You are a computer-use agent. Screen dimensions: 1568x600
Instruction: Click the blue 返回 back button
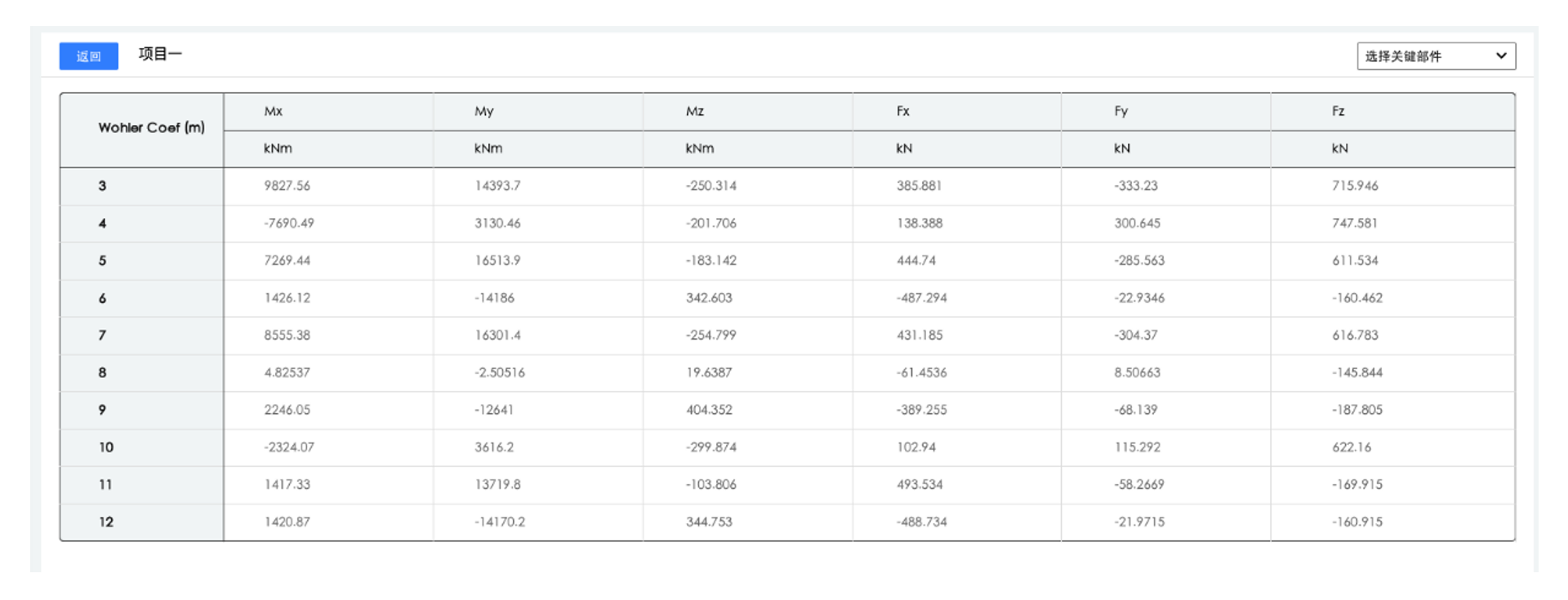tap(88, 56)
